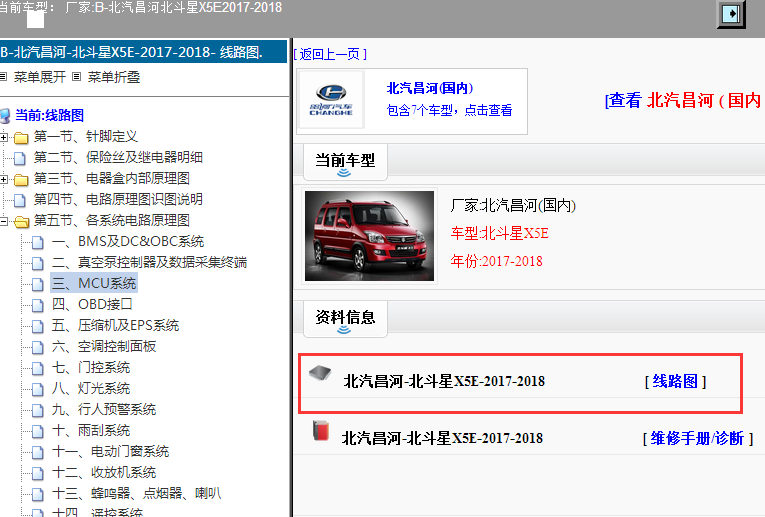The height and width of the screenshot is (517, 765).
Task: Select 十三、蜂鸣器、点烟器、喇叭
Action: 137,493
